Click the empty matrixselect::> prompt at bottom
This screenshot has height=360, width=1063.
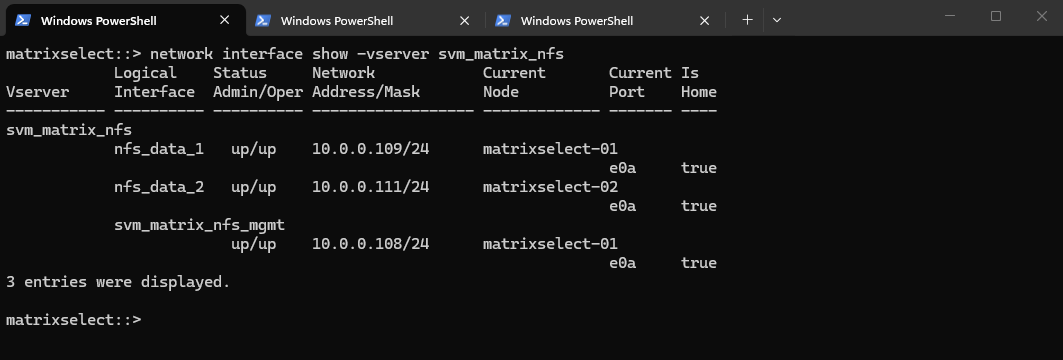(74, 319)
